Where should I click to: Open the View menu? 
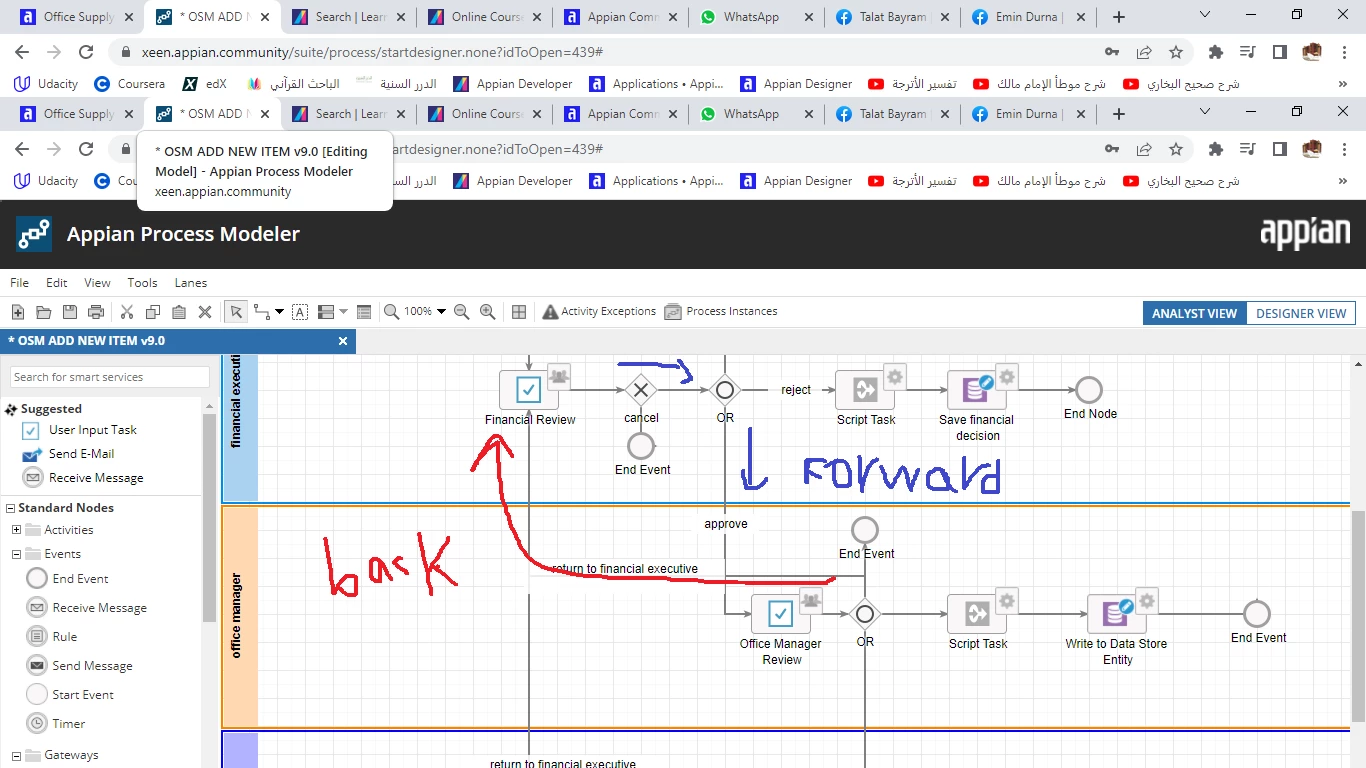(97, 283)
